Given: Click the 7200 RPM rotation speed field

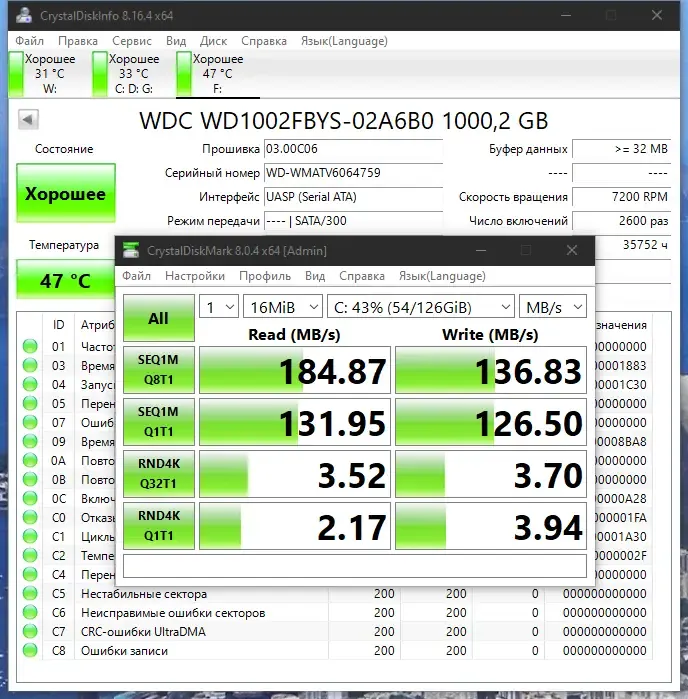Looking at the screenshot, I should tap(622, 197).
